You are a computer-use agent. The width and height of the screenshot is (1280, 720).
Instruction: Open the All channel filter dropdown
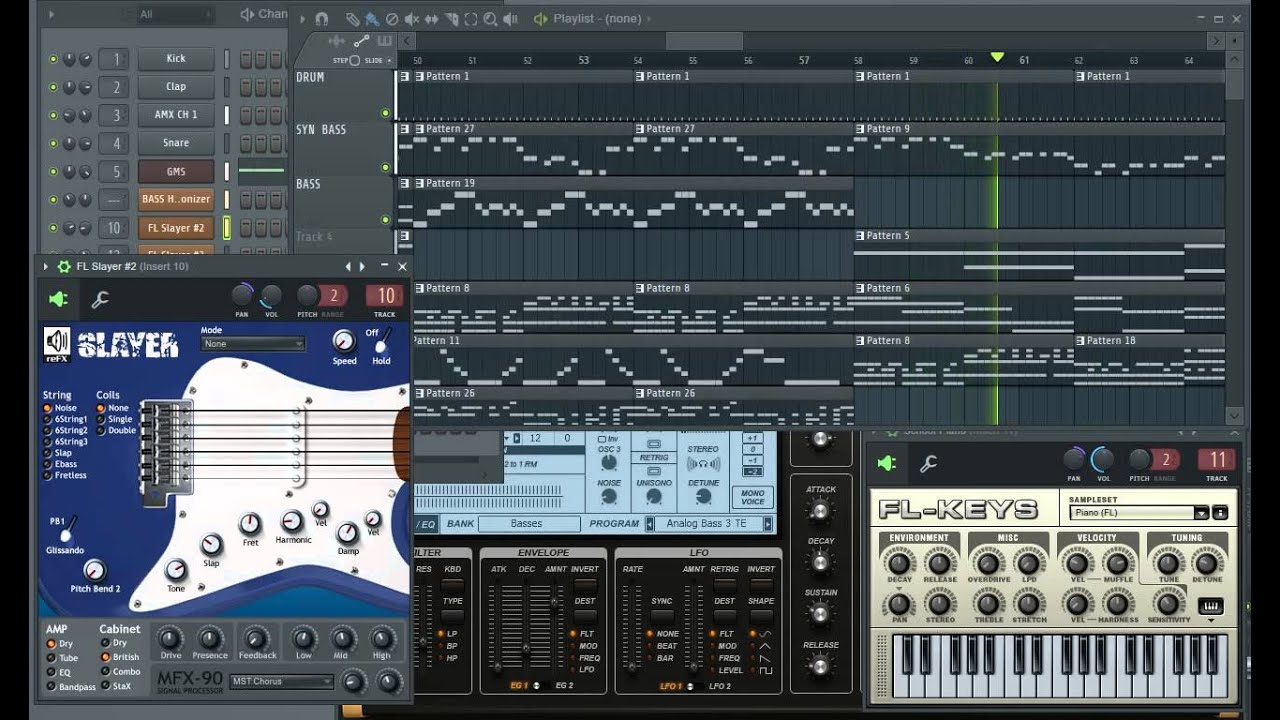click(x=175, y=15)
